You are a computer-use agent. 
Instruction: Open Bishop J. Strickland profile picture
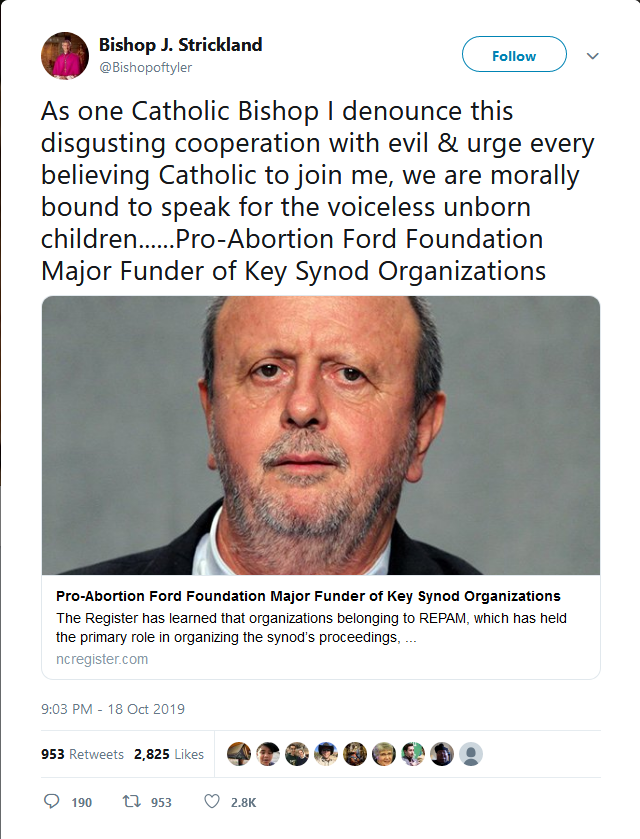(65, 56)
